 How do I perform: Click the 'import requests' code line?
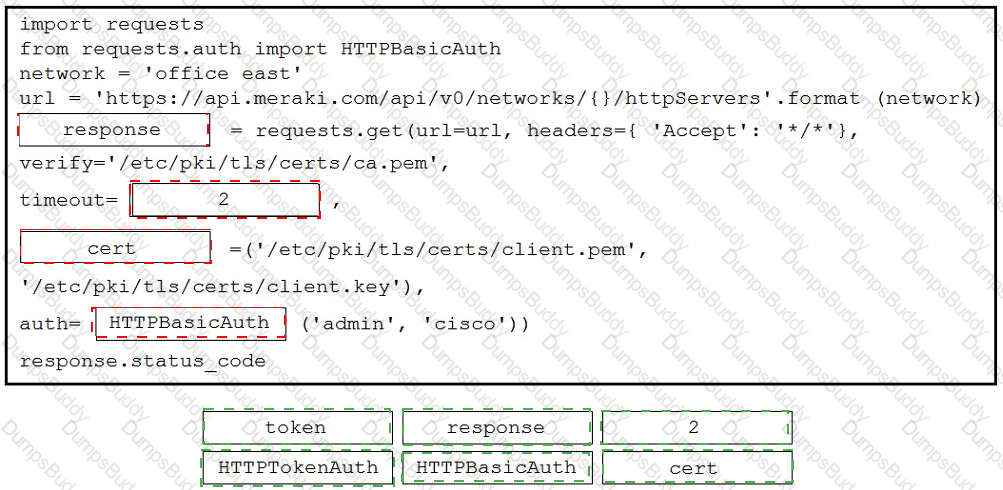click(x=112, y=25)
